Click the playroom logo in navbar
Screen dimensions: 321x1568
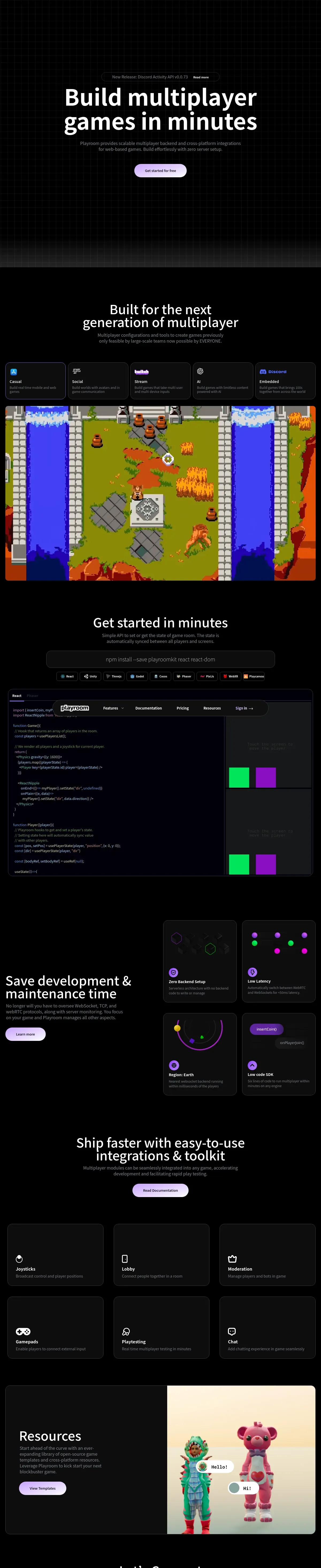(75, 708)
